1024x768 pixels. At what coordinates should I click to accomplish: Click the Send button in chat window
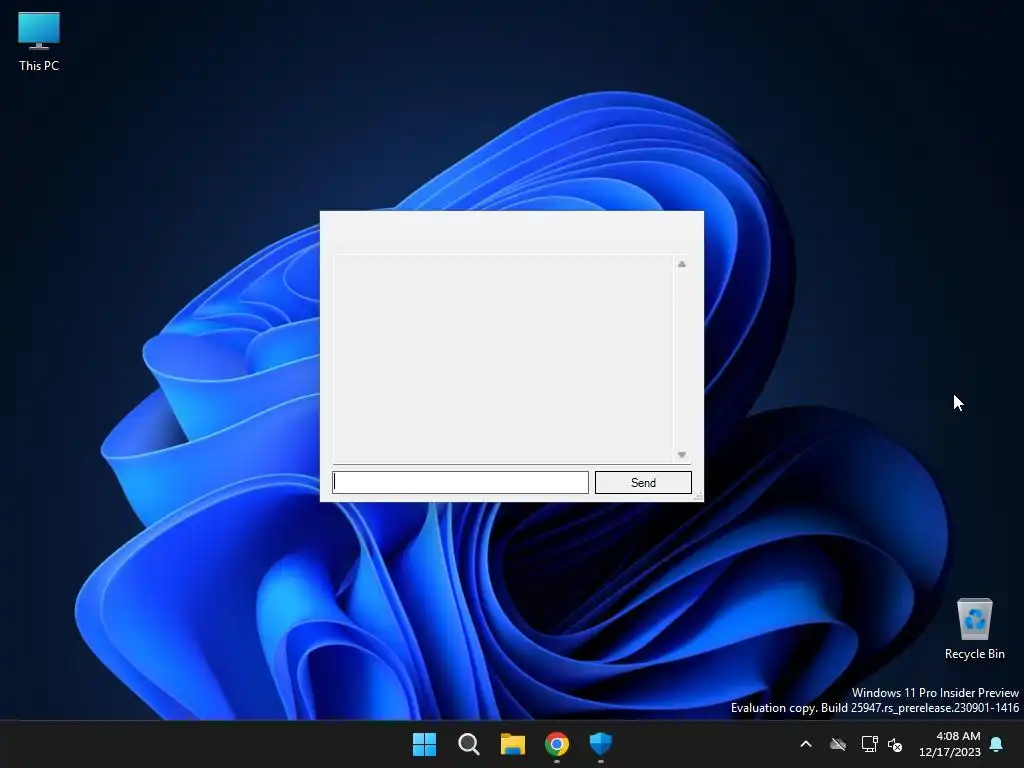tap(643, 483)
